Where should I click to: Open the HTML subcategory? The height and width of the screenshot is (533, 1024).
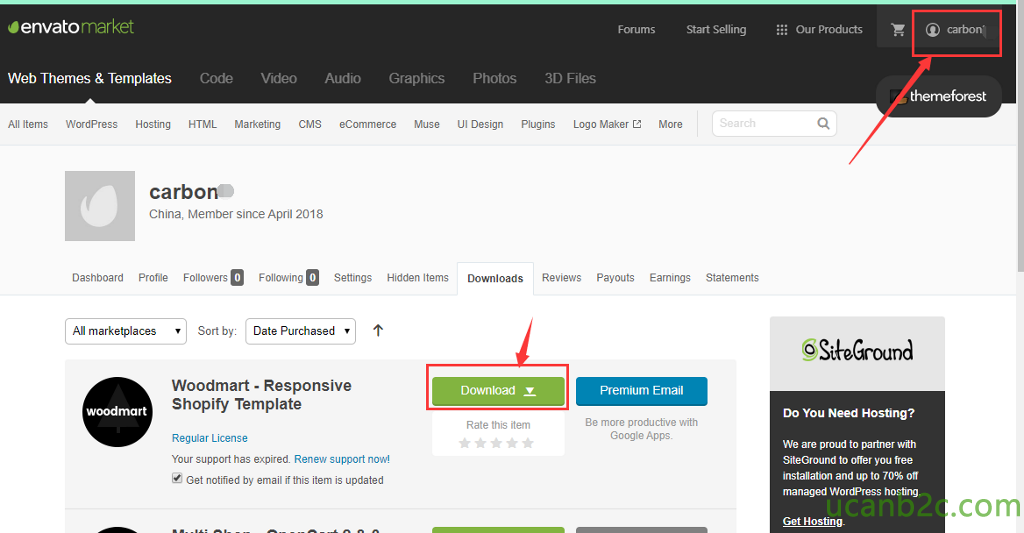(x=202, y=124)
